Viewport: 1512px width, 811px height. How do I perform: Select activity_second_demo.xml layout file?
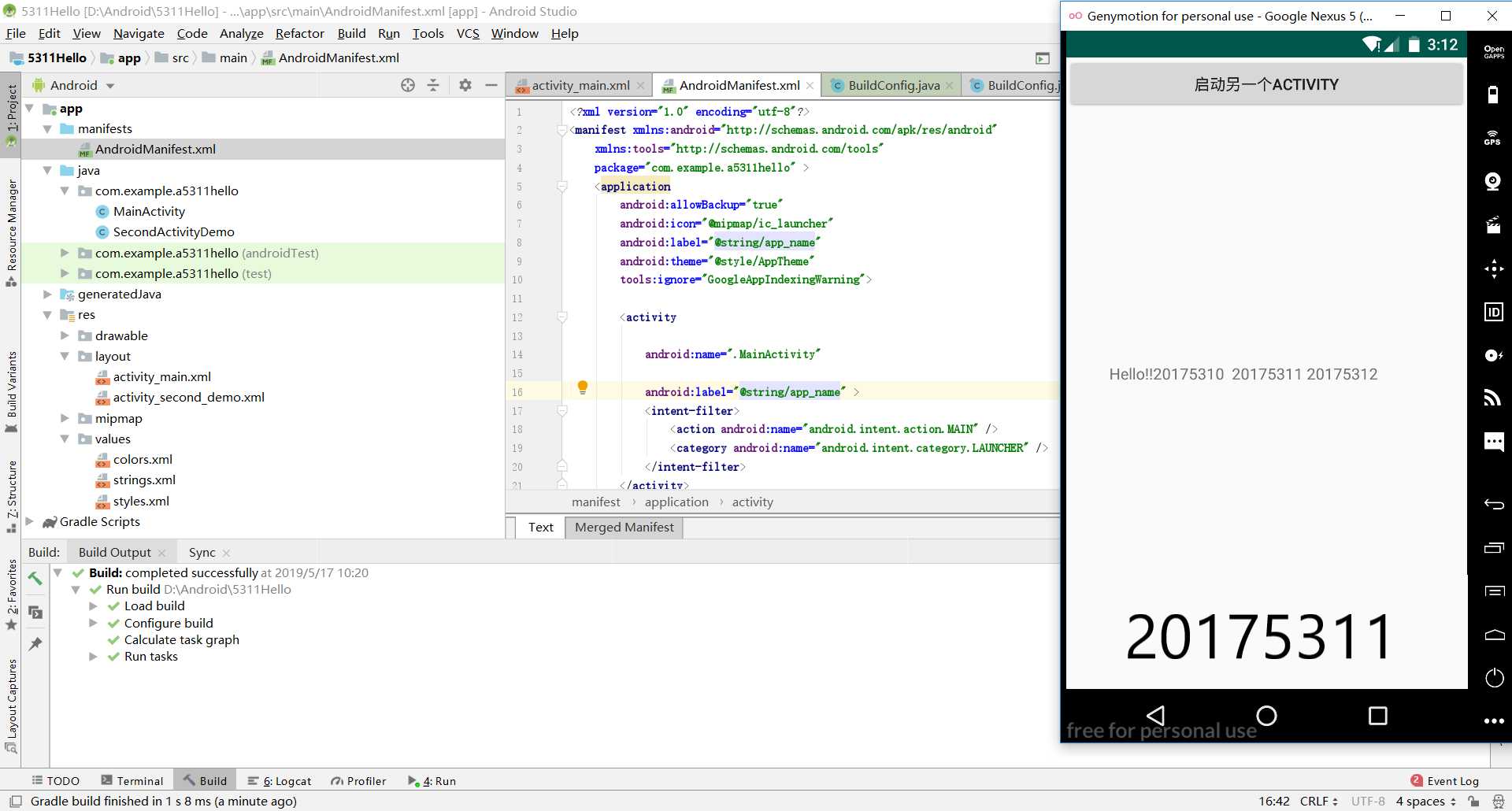point(188,397)
